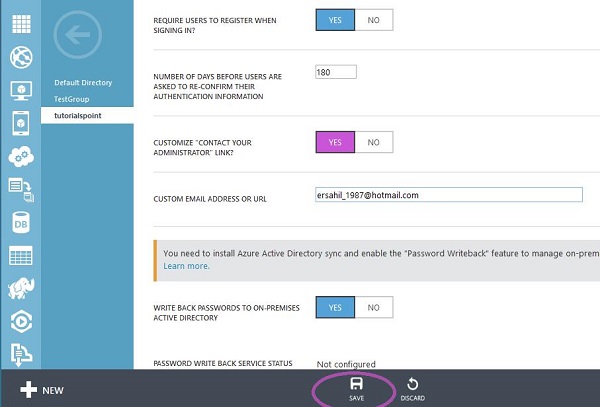Screen dimensions: 600x407
Task: Open the SQL Databases DB icon
Action: 21,221
